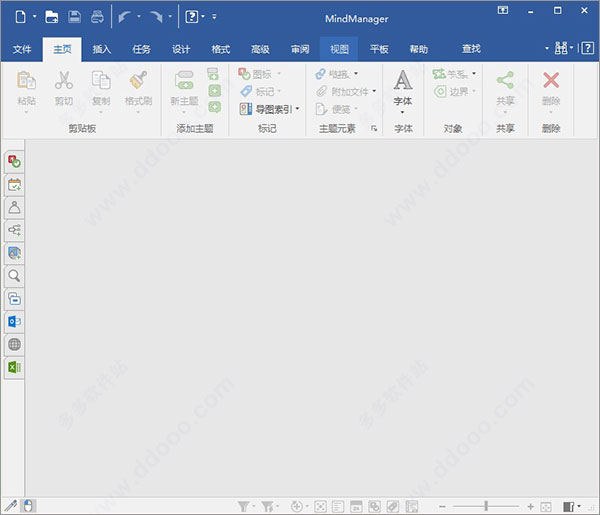
Task: Click the hierarchy icon in the tab row
Action: [x=561, y=48]
